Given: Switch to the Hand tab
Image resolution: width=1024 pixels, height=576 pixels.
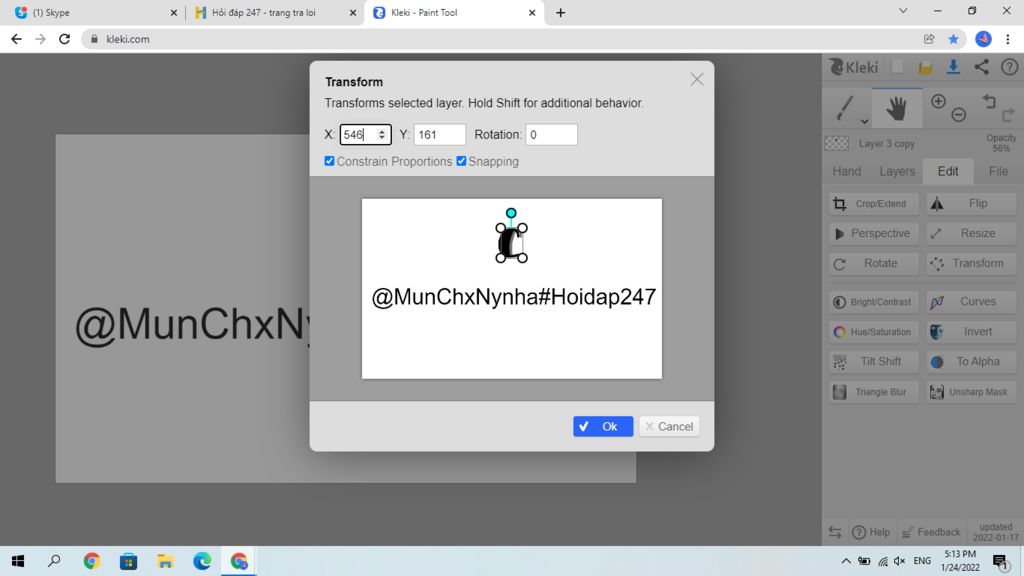Looking at the screenshot, I should (x=846, y=171).
